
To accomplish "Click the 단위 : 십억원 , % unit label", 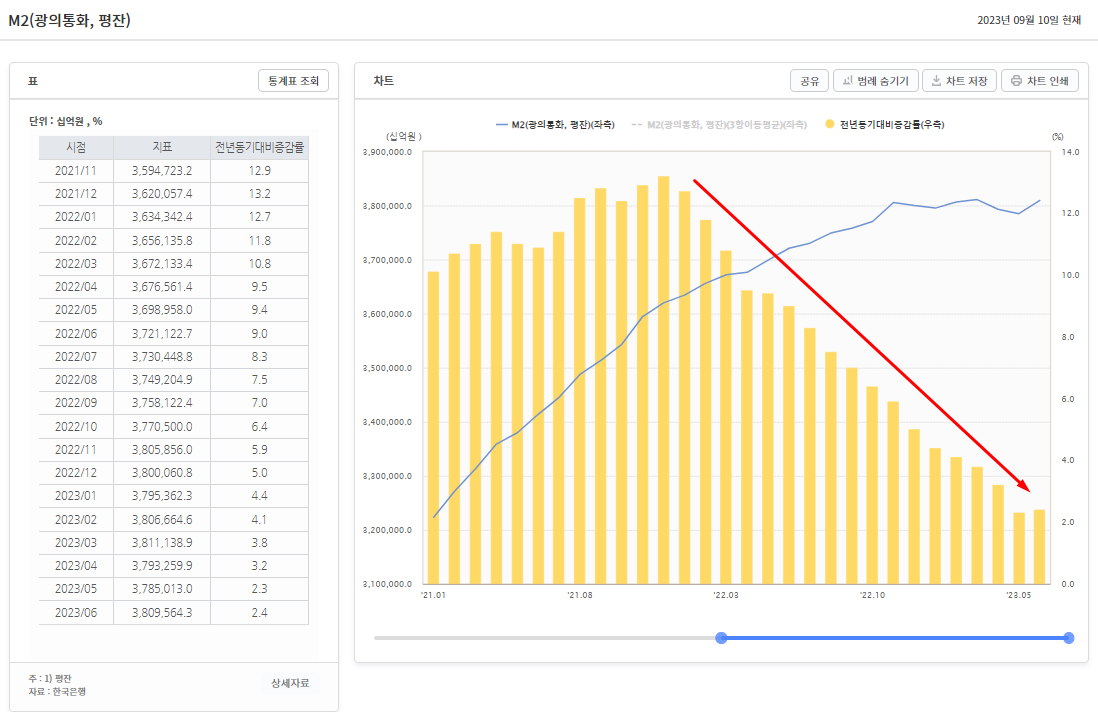I will click(65, 121).
